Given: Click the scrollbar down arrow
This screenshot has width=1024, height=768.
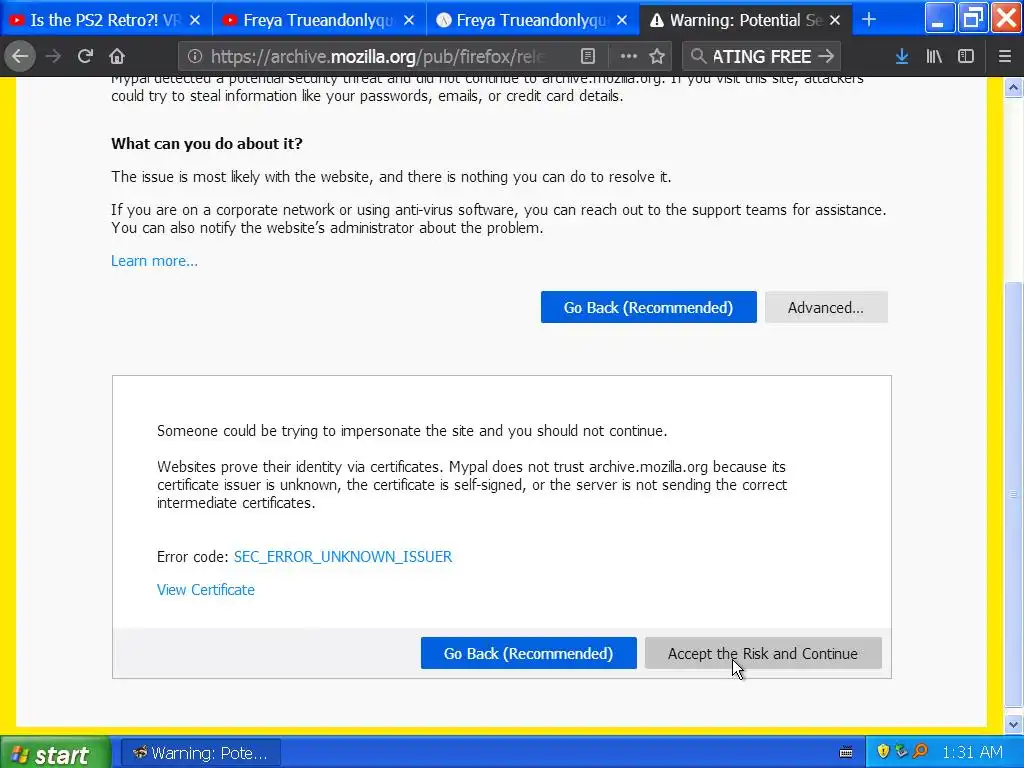Looking at the screenshot, I should [x=1013, y=723].
